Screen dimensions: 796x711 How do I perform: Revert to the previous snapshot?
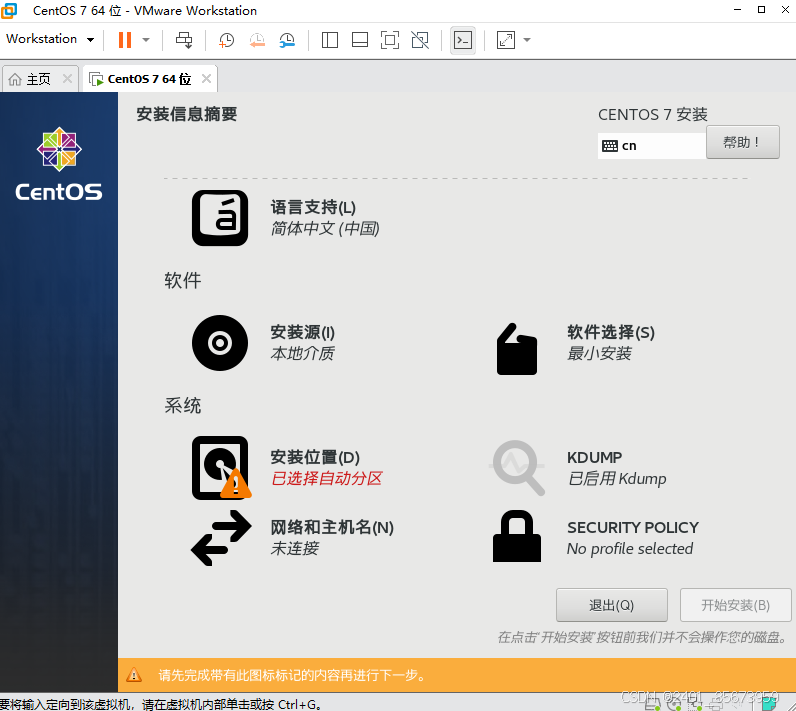pos(257,40)
